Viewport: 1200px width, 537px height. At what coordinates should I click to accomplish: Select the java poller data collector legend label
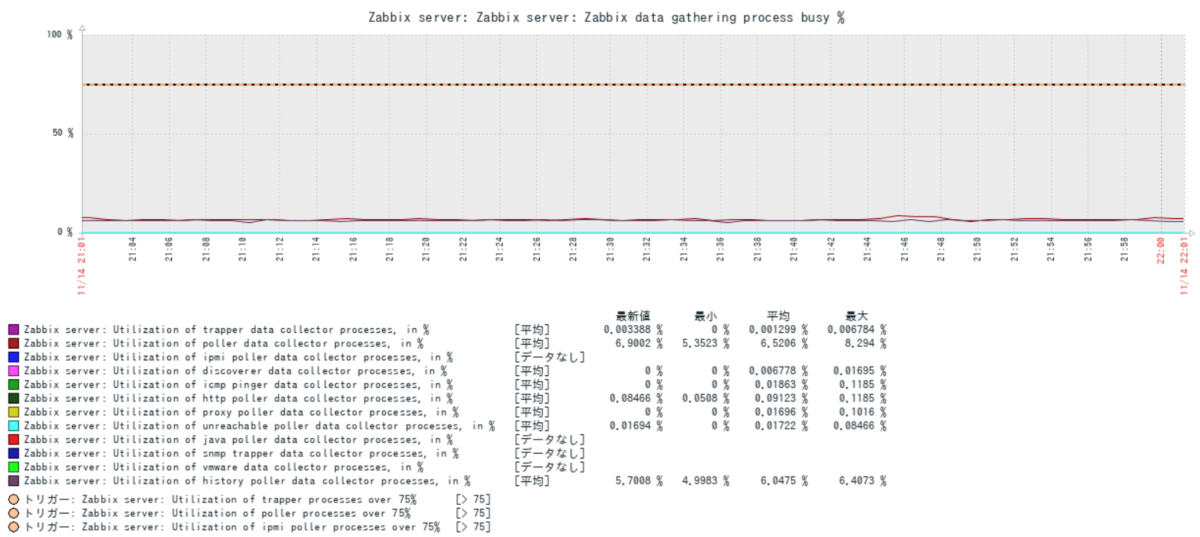(239, 439)
